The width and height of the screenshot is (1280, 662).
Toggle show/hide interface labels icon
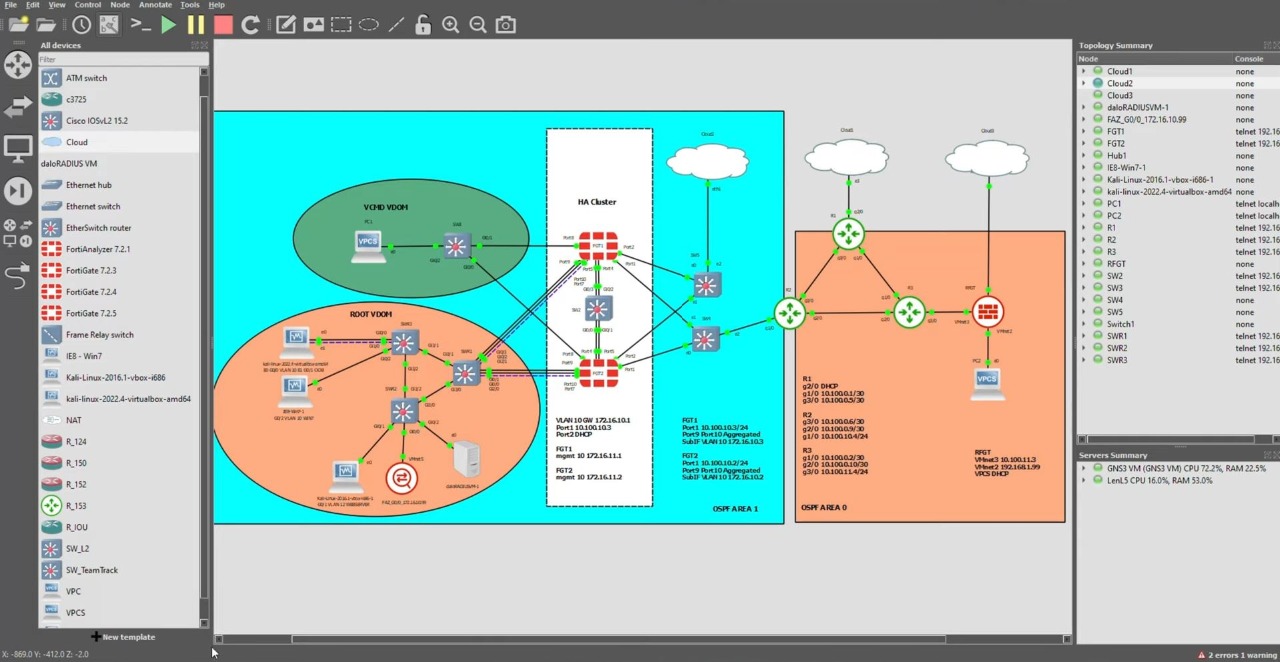tap(110, 25)
